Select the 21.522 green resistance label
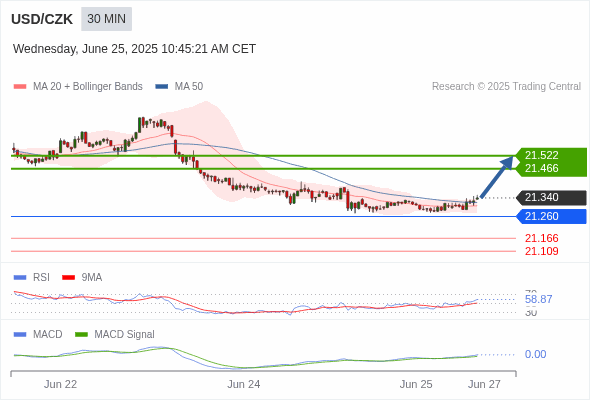Viewport: 590px width, 400px height. [541, 155]
